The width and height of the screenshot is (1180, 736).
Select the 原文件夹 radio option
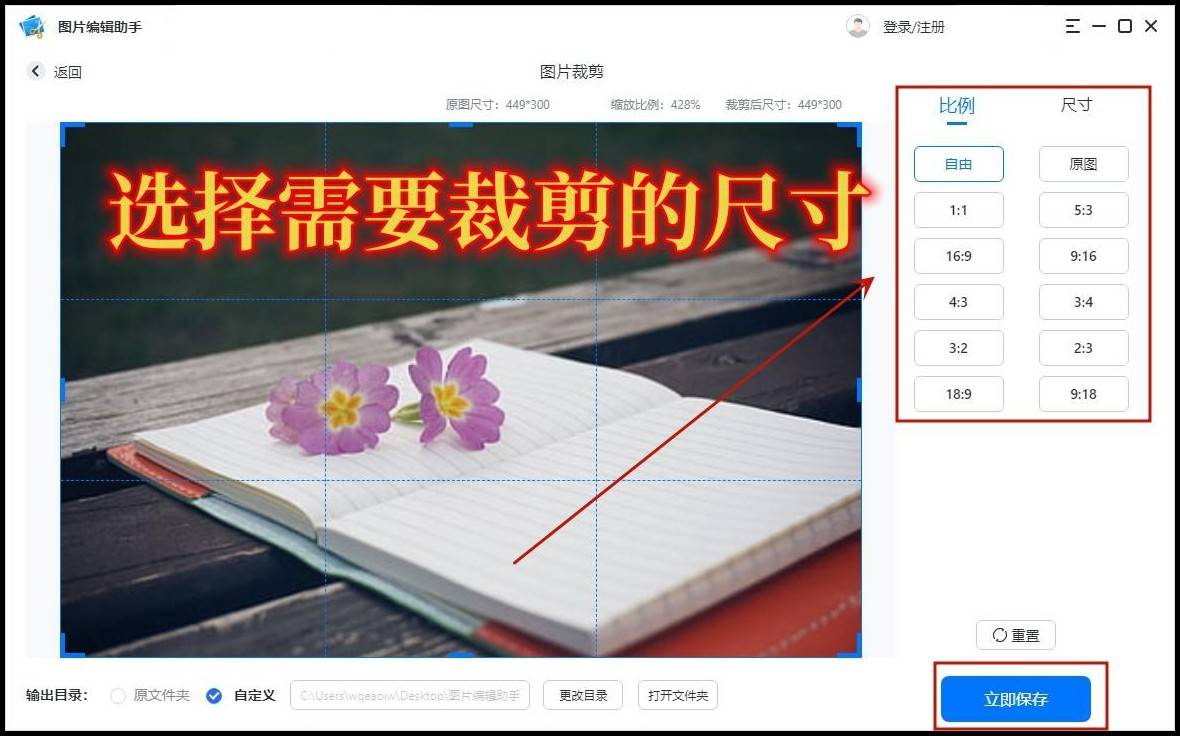click(x=117, y=695)
